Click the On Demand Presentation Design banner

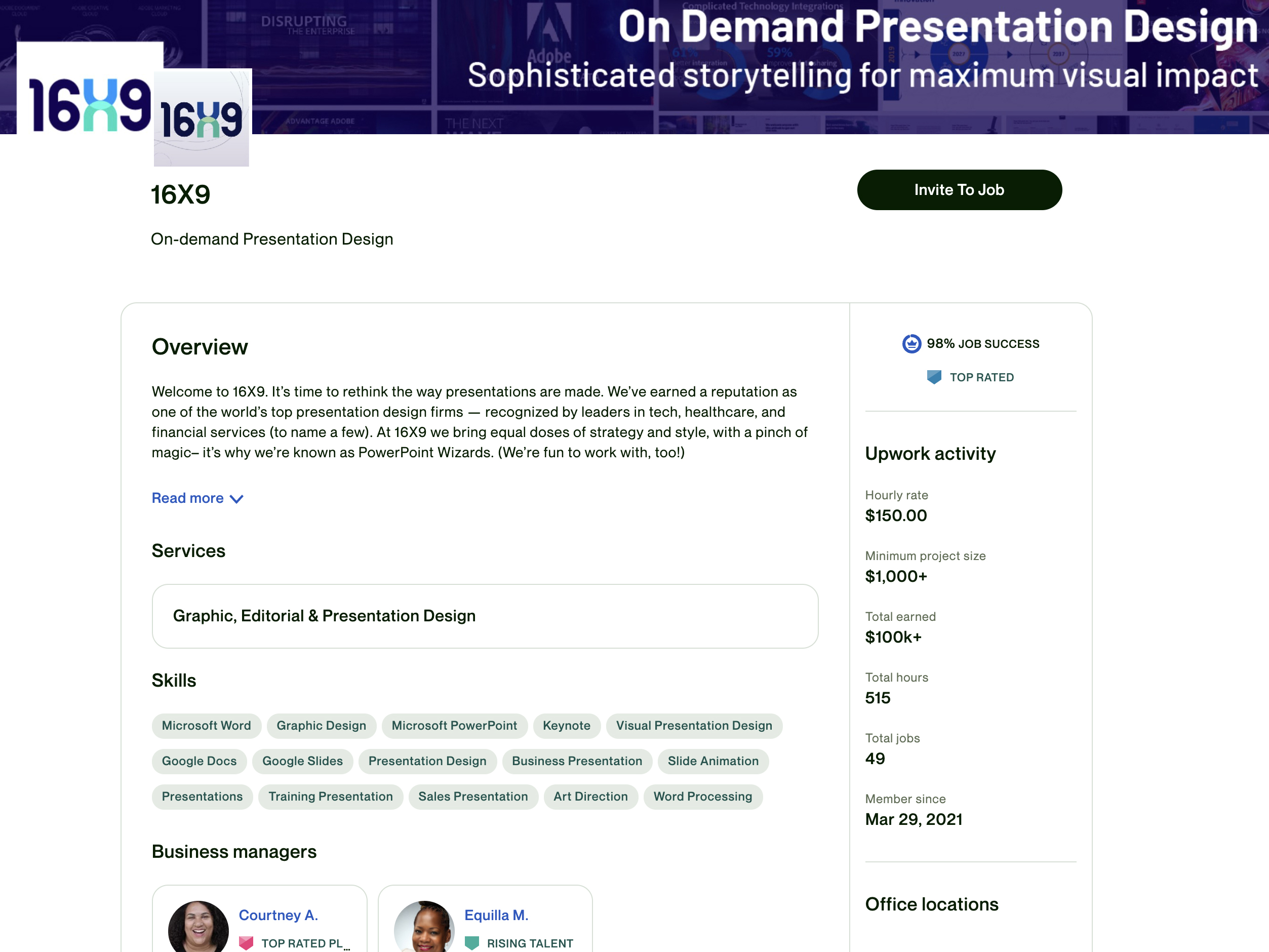click(x=634, y=67)
